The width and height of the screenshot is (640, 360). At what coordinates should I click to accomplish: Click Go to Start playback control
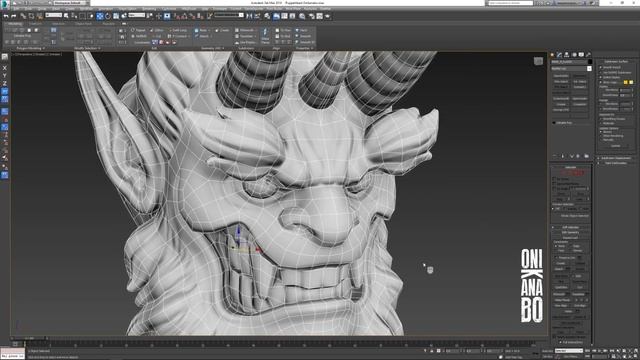[587, 351]
